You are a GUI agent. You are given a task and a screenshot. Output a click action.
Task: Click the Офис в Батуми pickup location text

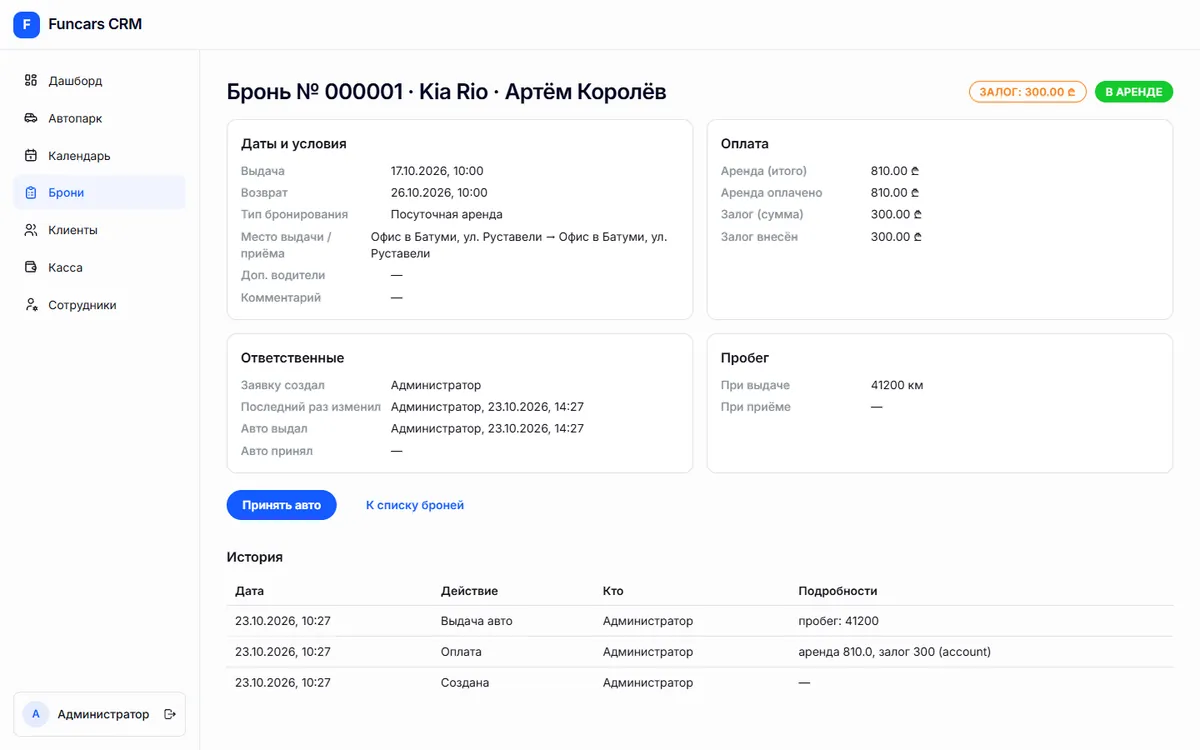[x=519, y=245]
